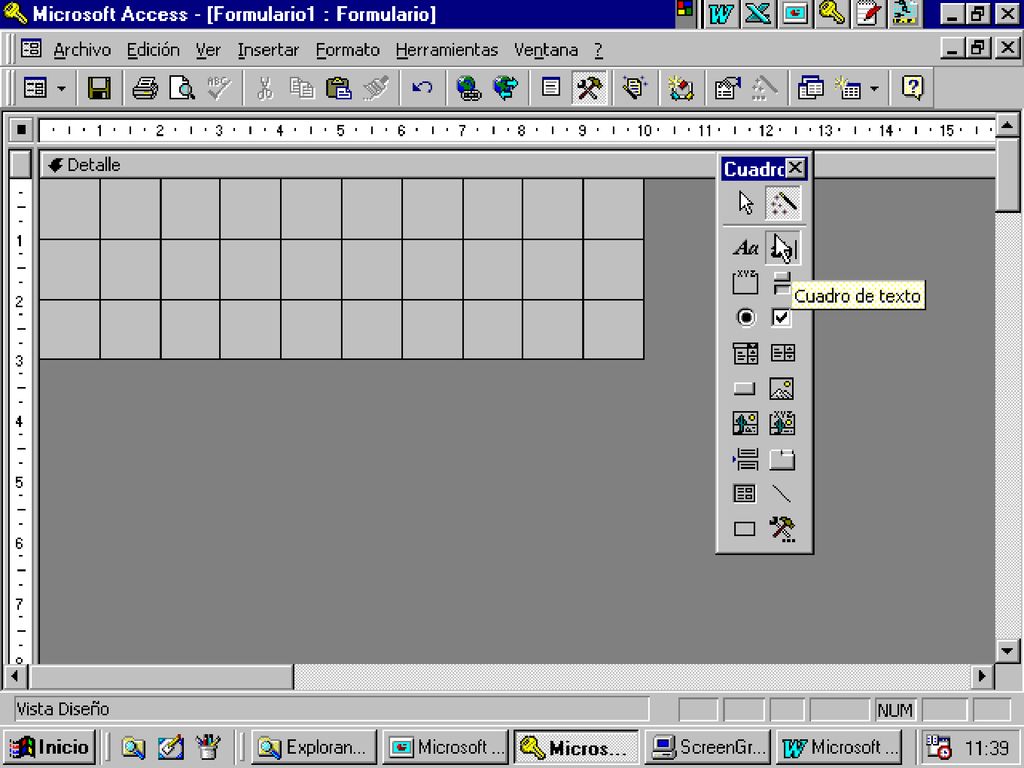Click the Cut scissors icon
Viewport: 1024px width, 768px height.
[x=264, y=88]
